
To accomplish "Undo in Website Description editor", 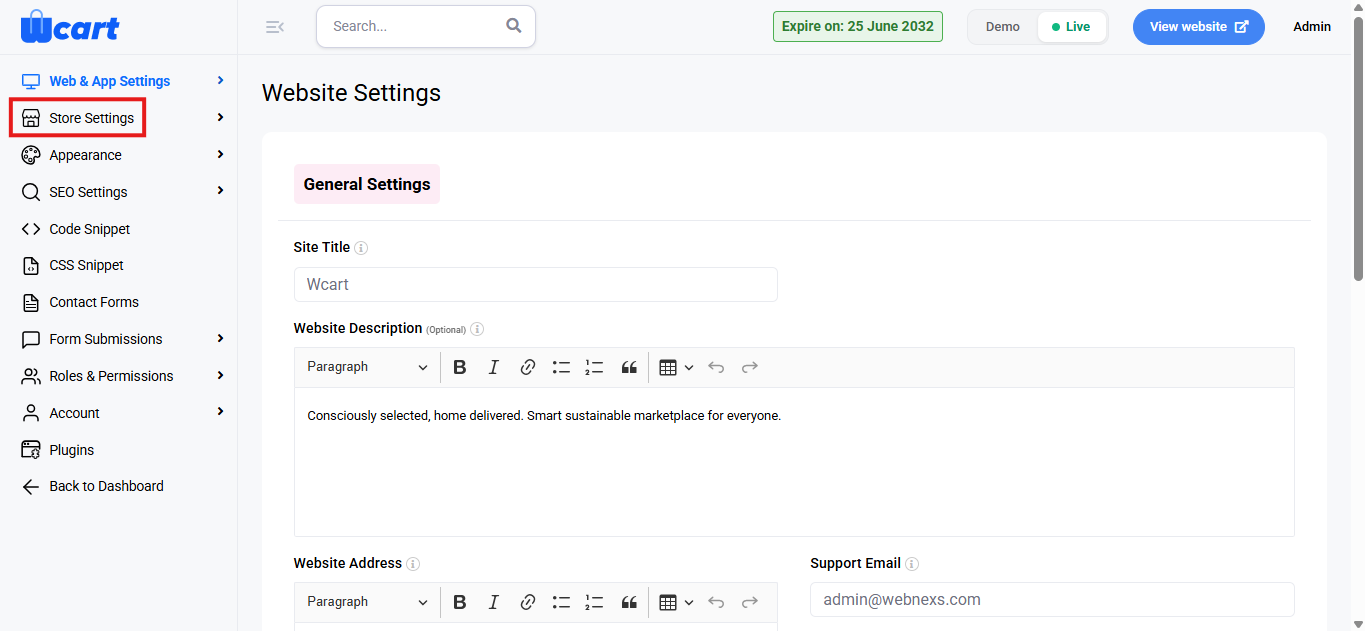I will (x=716, y=367).
